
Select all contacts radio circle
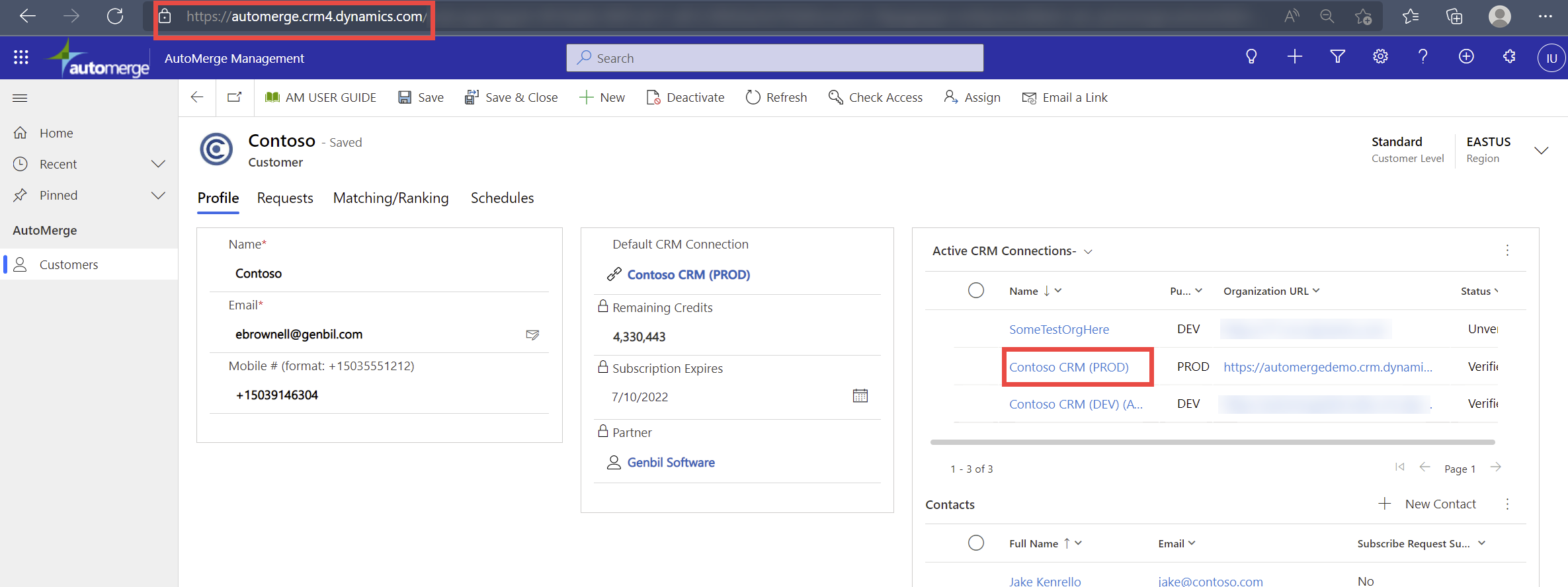(976, 543)
